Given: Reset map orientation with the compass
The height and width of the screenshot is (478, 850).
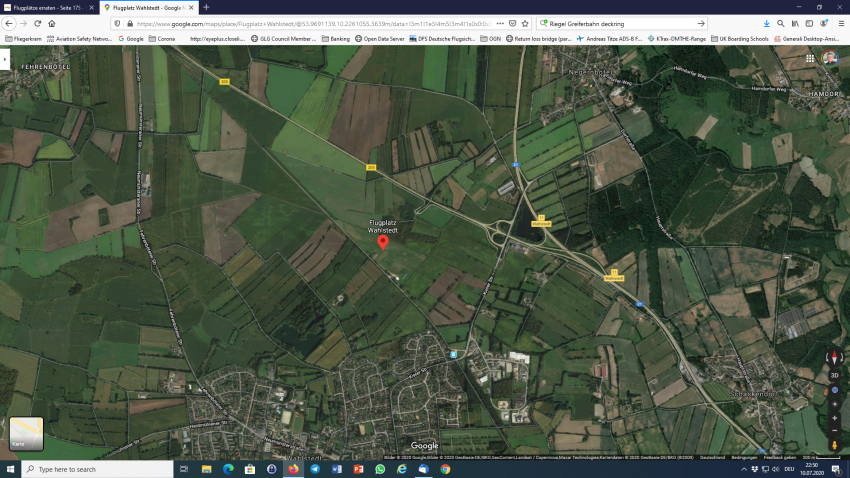Looking at the screenshot, I should click(x=834, y=358).
